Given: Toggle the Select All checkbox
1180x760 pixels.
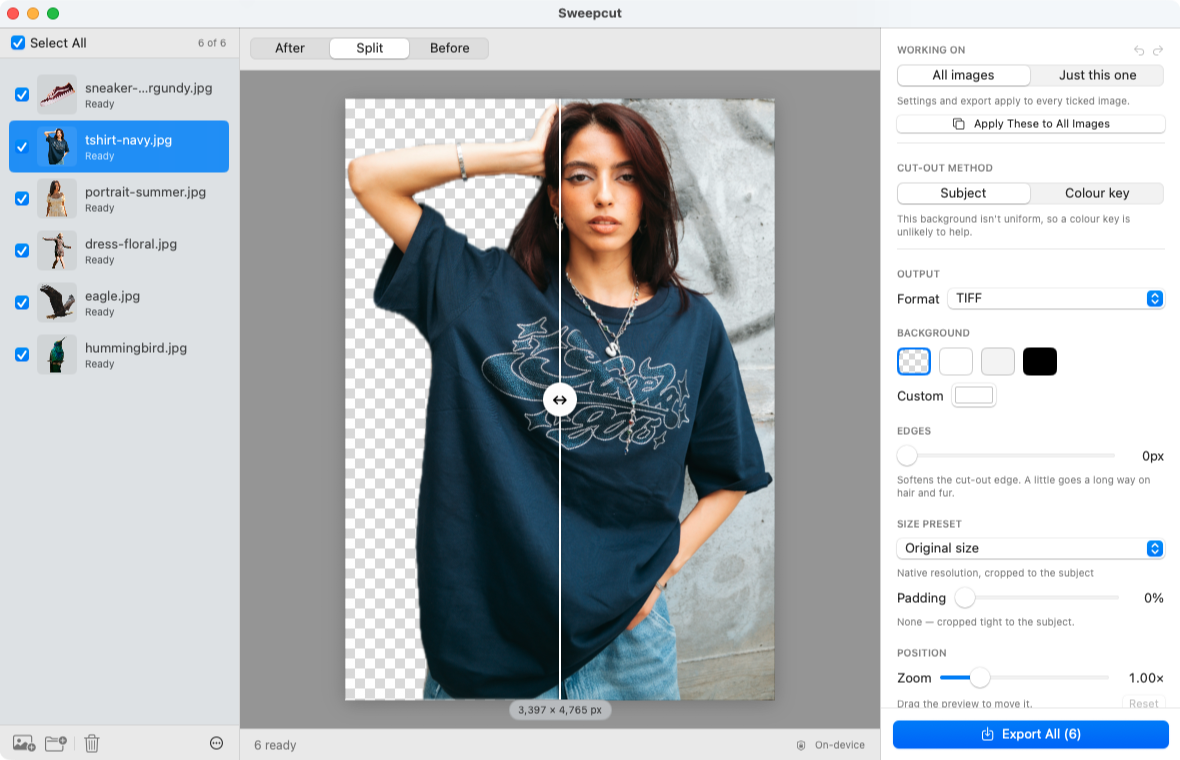Looking at the screenshot, I should point(18,43).
